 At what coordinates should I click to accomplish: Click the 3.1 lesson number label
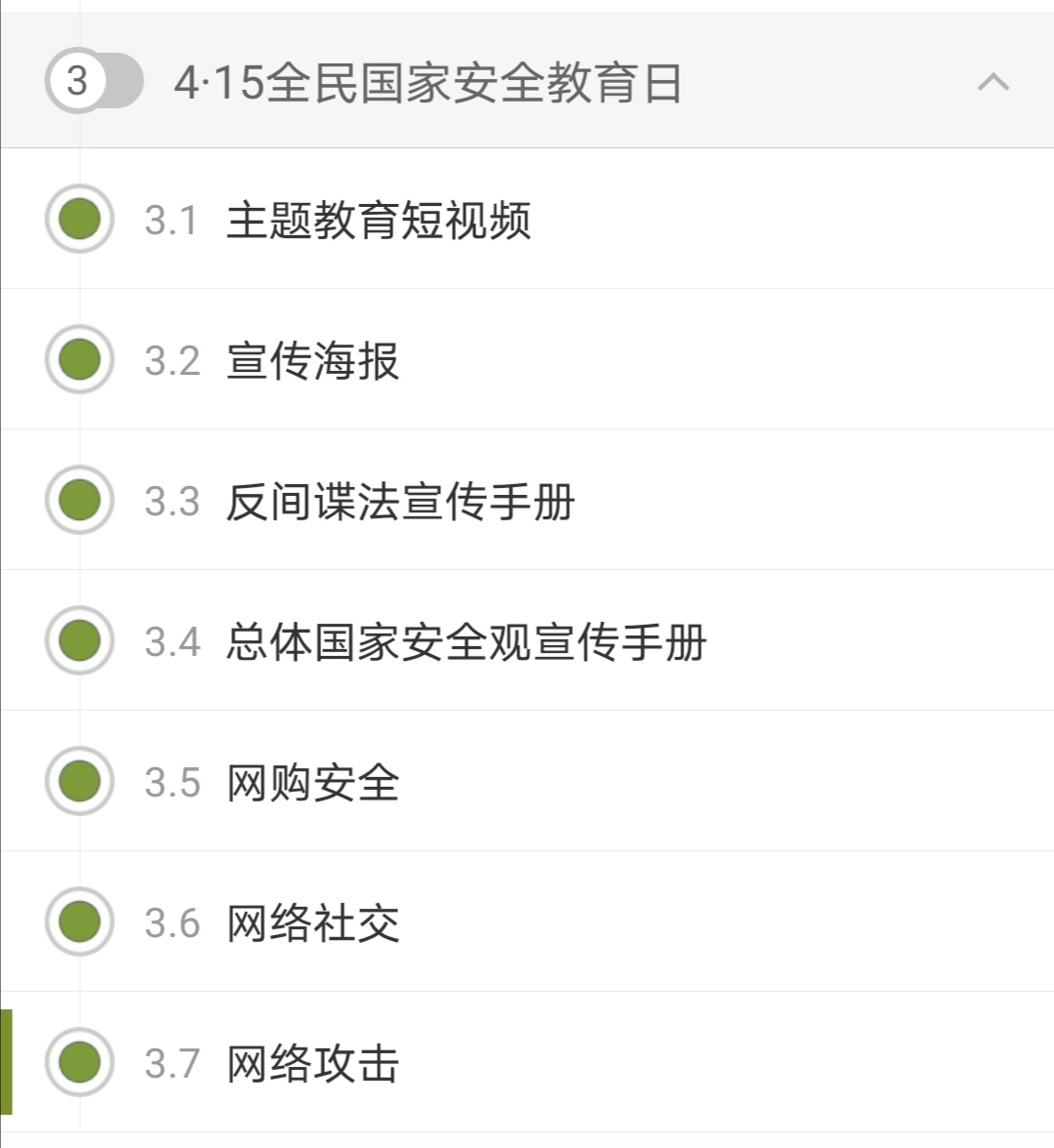pyautogui.click(x=171, y=221)
